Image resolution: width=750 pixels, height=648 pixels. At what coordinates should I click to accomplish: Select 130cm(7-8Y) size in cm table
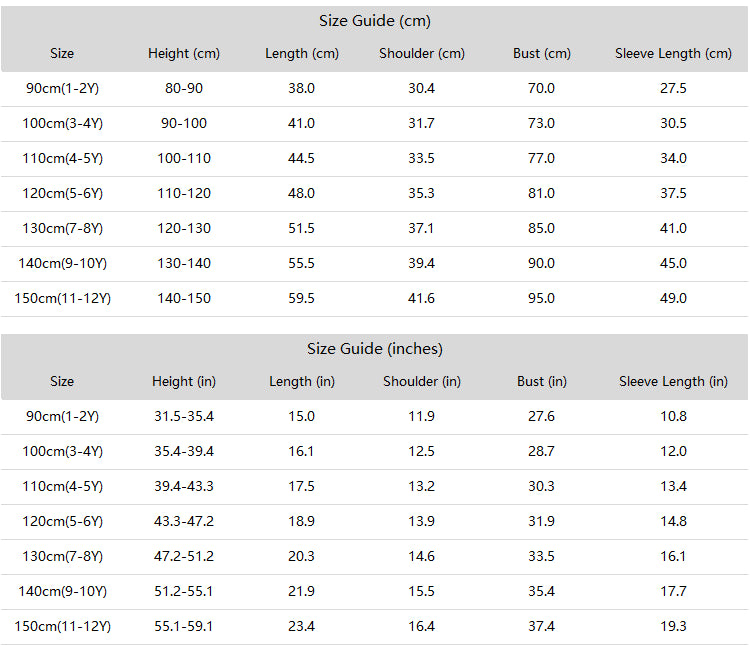62,229
